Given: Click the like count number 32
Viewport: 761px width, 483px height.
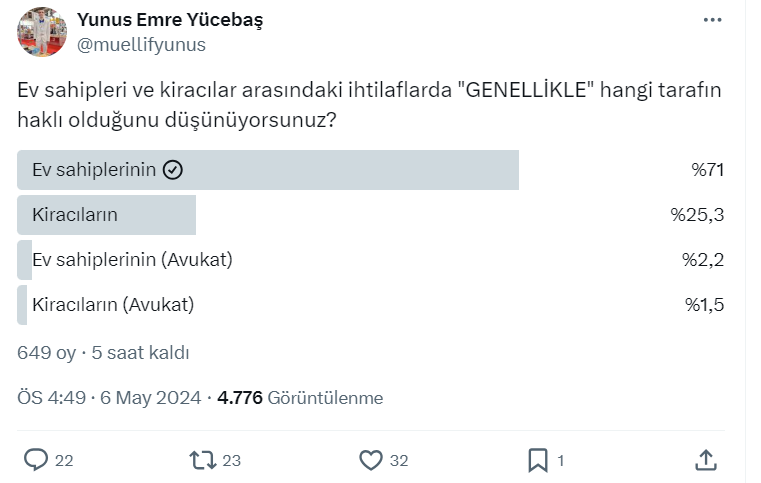Looking at the screenshot, I should point(399,461).
